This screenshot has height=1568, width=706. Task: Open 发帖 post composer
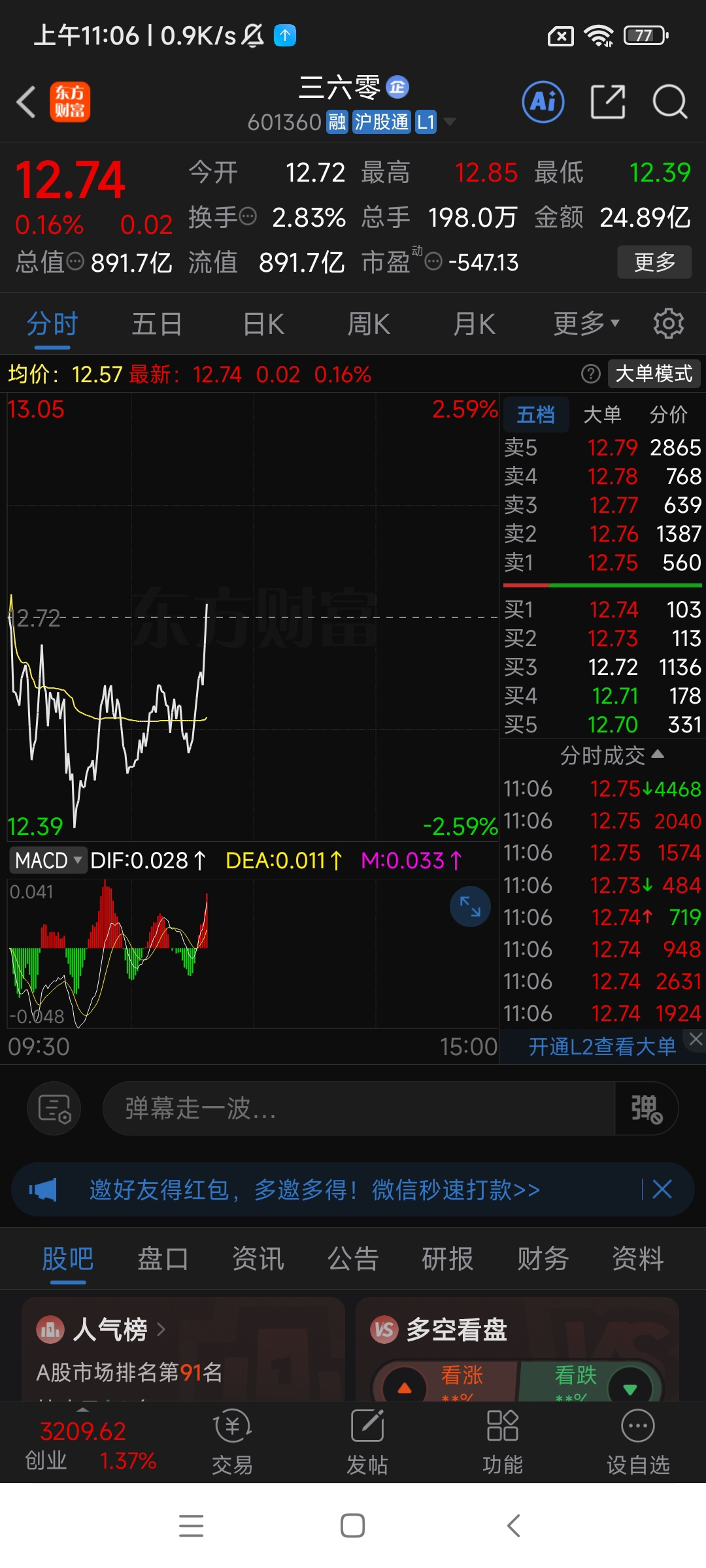pyautogui.click(x=367, y=1443)
